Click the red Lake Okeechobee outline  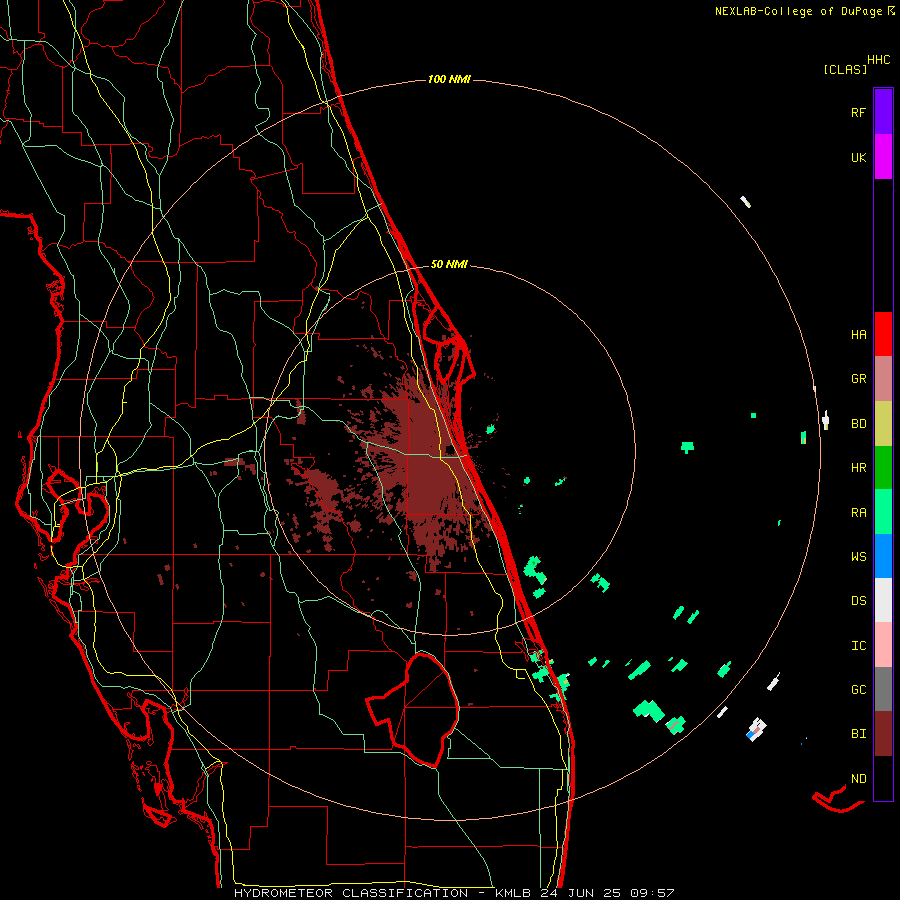pos(413,711)
